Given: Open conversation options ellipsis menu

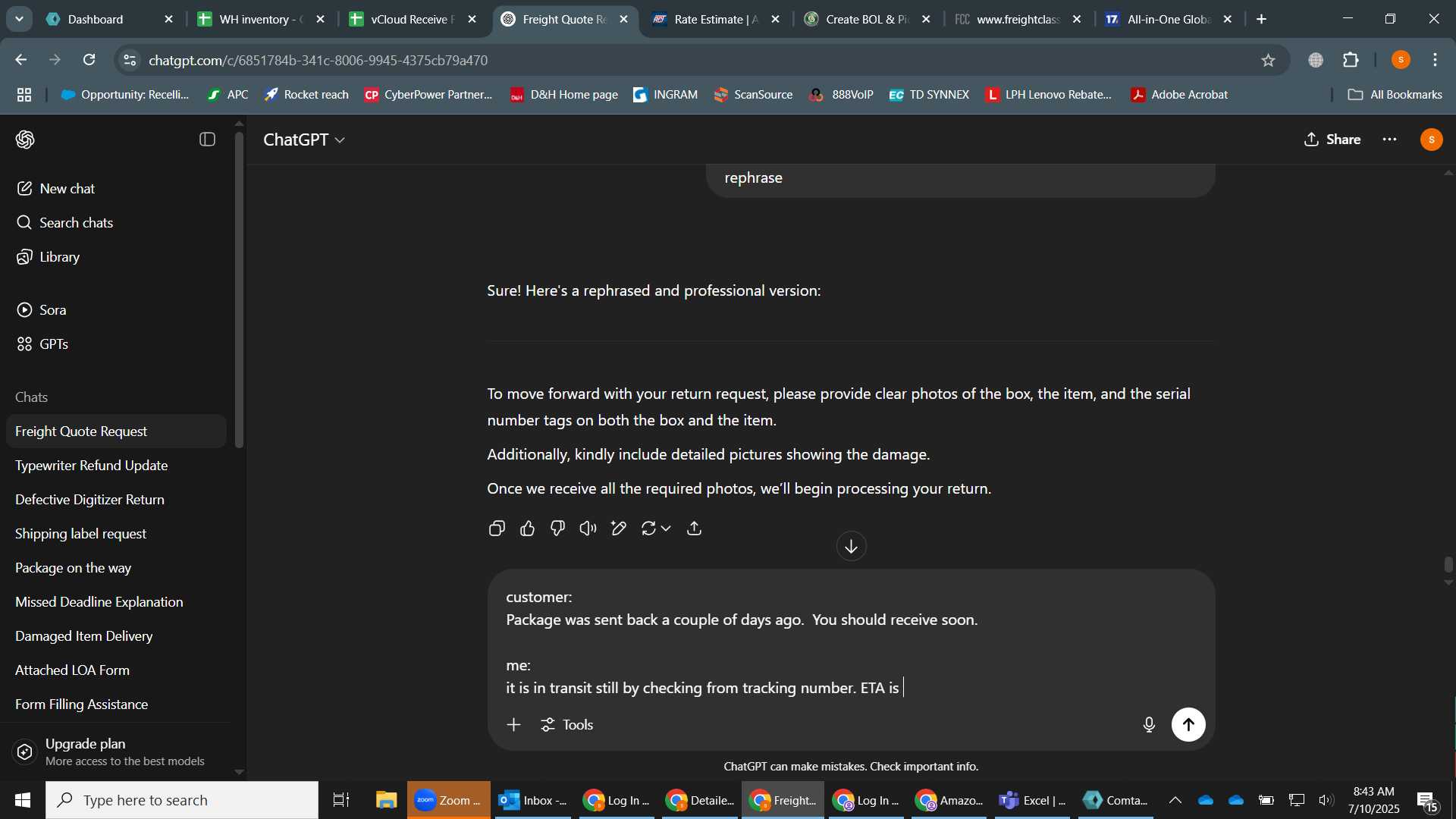Looking at the screenshot, I should click(1389, 140).
